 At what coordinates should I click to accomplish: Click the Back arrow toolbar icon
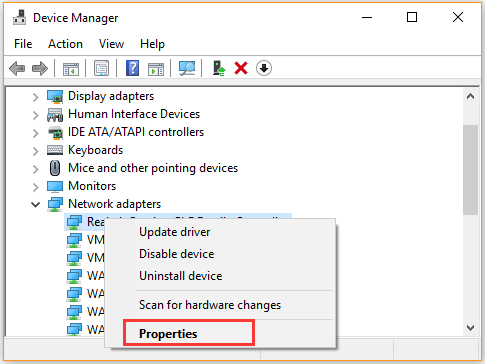(17, 68)
